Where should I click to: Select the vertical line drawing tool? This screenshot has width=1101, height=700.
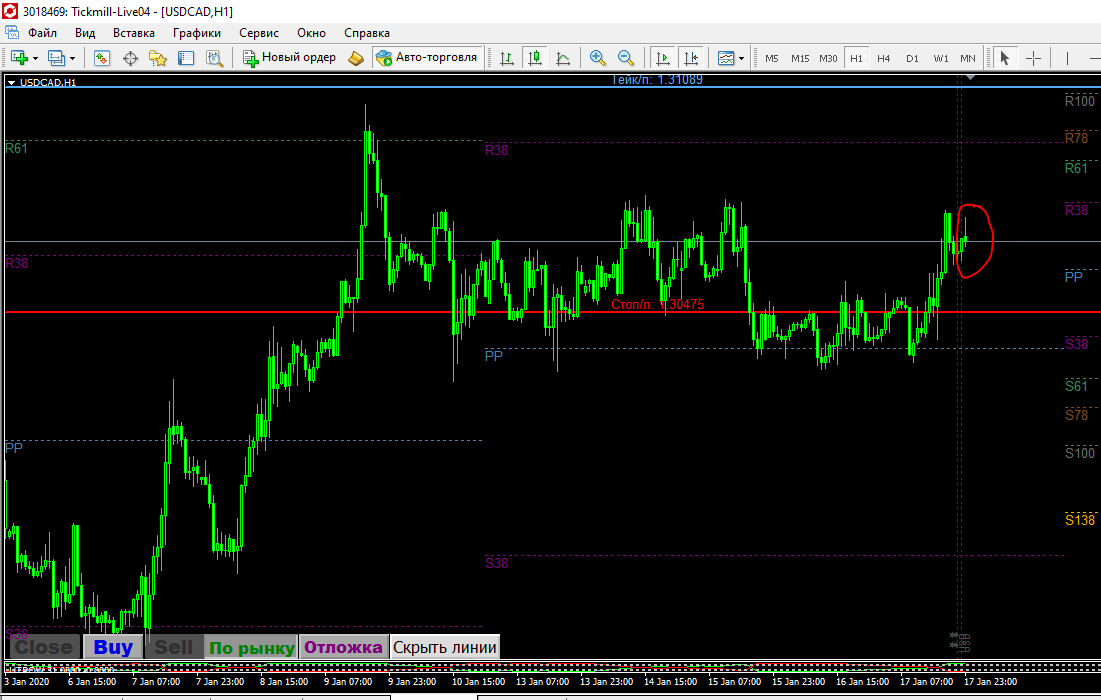(1067, 58)
